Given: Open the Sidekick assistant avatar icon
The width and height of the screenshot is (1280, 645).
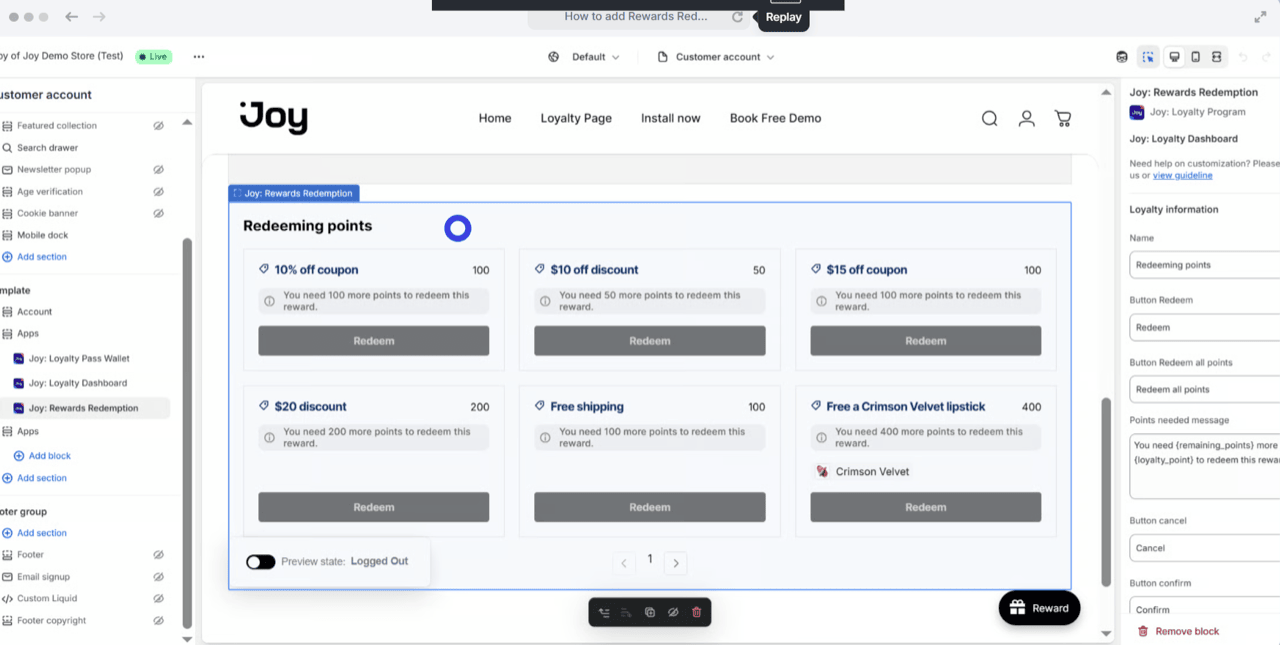Looking at the screenshot, I should [x=1122, y=57].
